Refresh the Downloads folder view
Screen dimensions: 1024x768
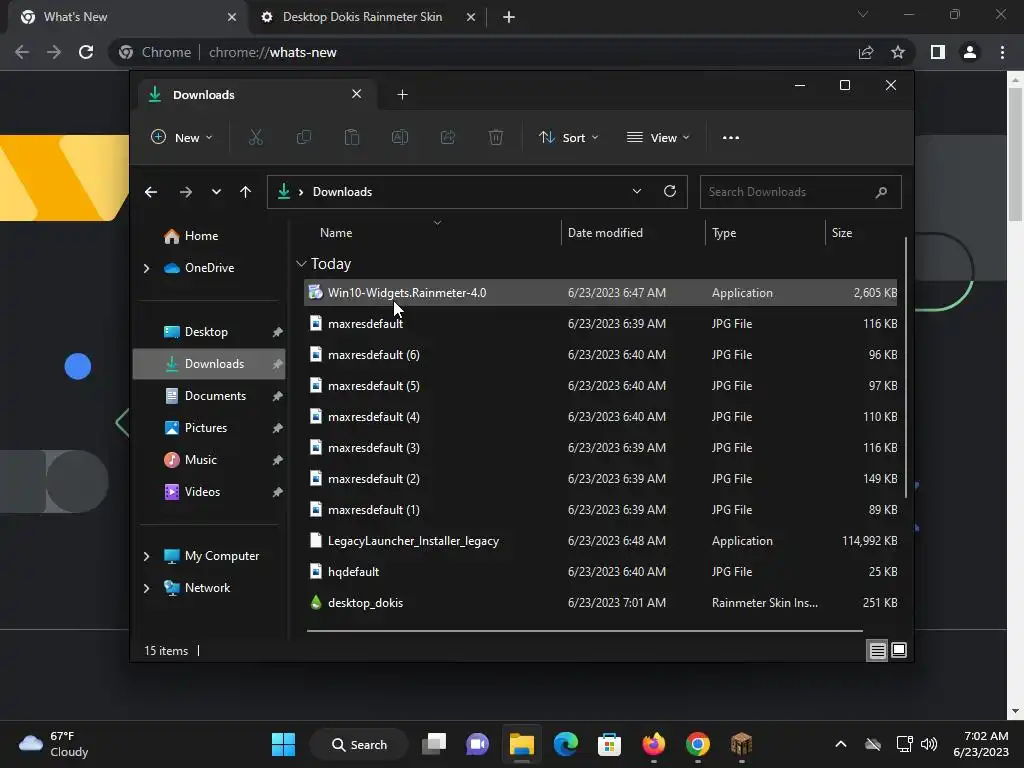click(669, 191)
